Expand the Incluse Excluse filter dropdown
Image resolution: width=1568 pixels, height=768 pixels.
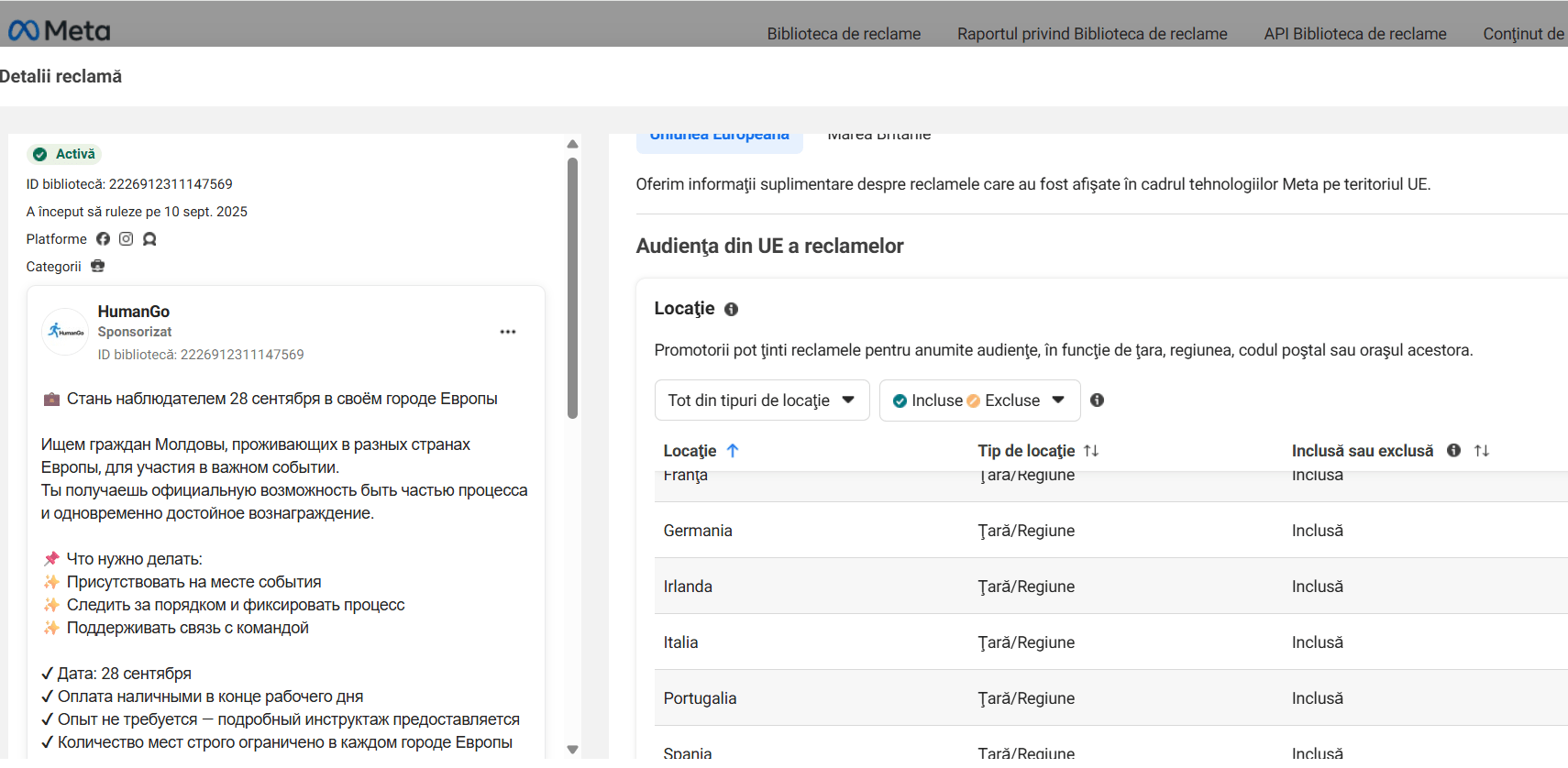click(x=979, y=400)
